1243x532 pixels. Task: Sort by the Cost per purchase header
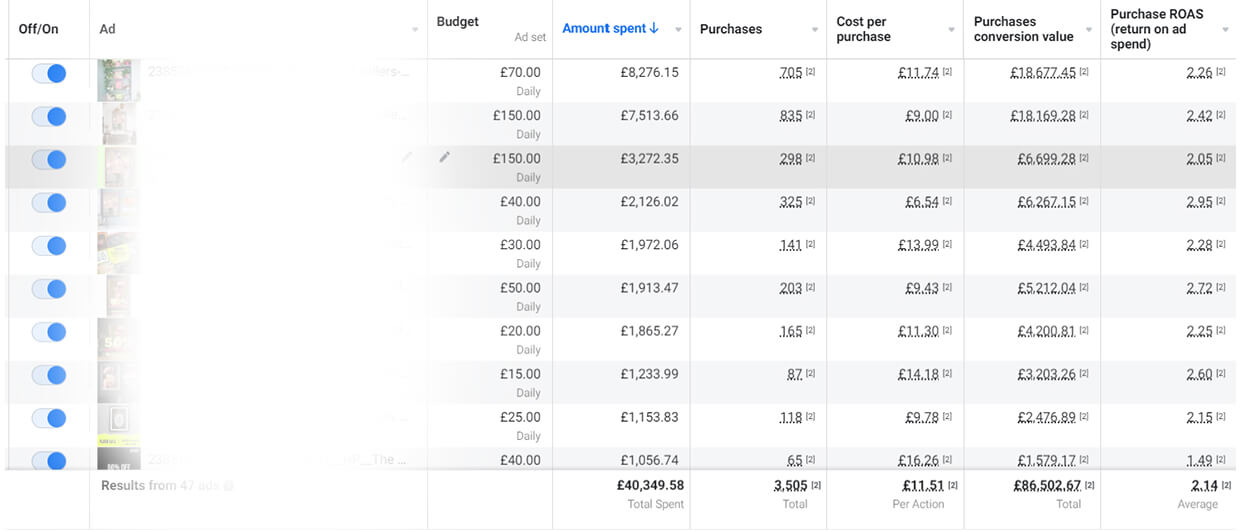[x=863, y=29]
